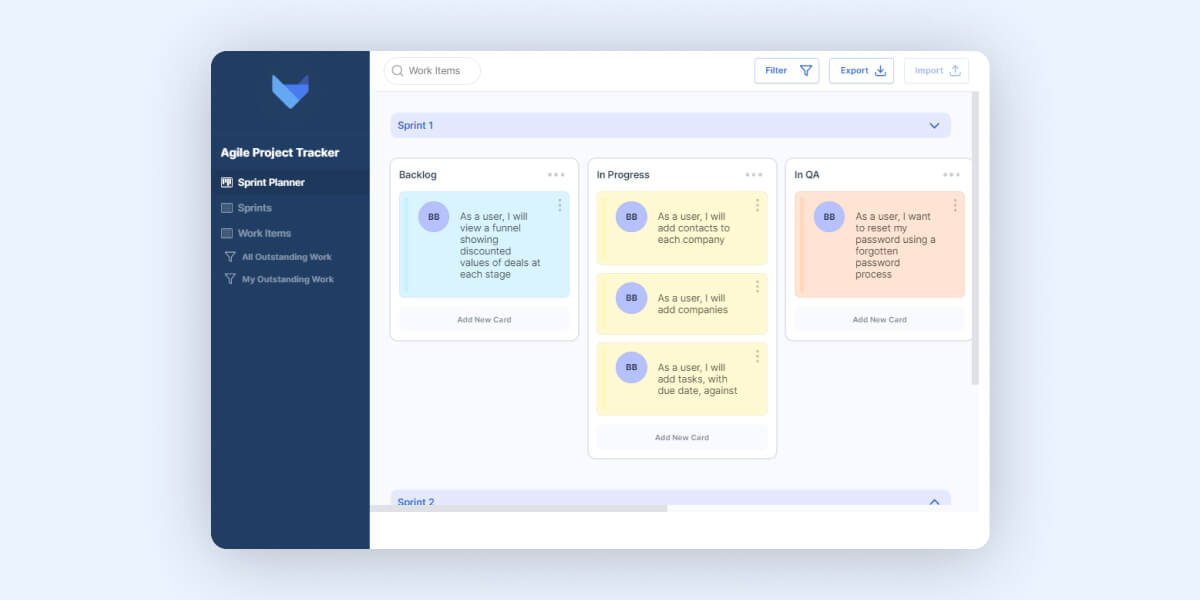Open the Backlog column options menu

tap(557, 174)
